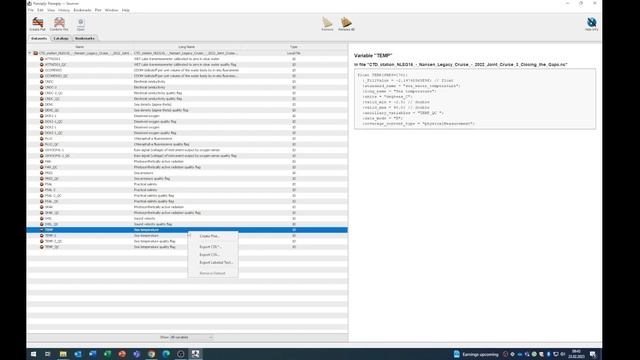Select the PRES_QC variable row

[187, 179]
